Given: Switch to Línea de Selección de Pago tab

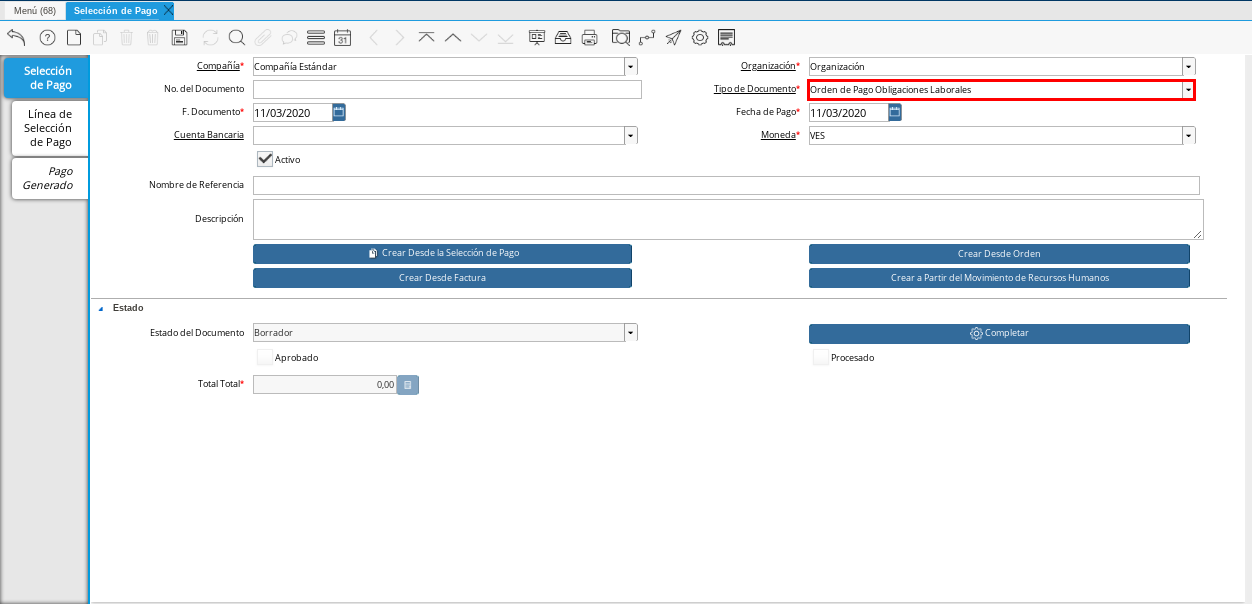Looking at the screenshot, I should tap(49, 128).
